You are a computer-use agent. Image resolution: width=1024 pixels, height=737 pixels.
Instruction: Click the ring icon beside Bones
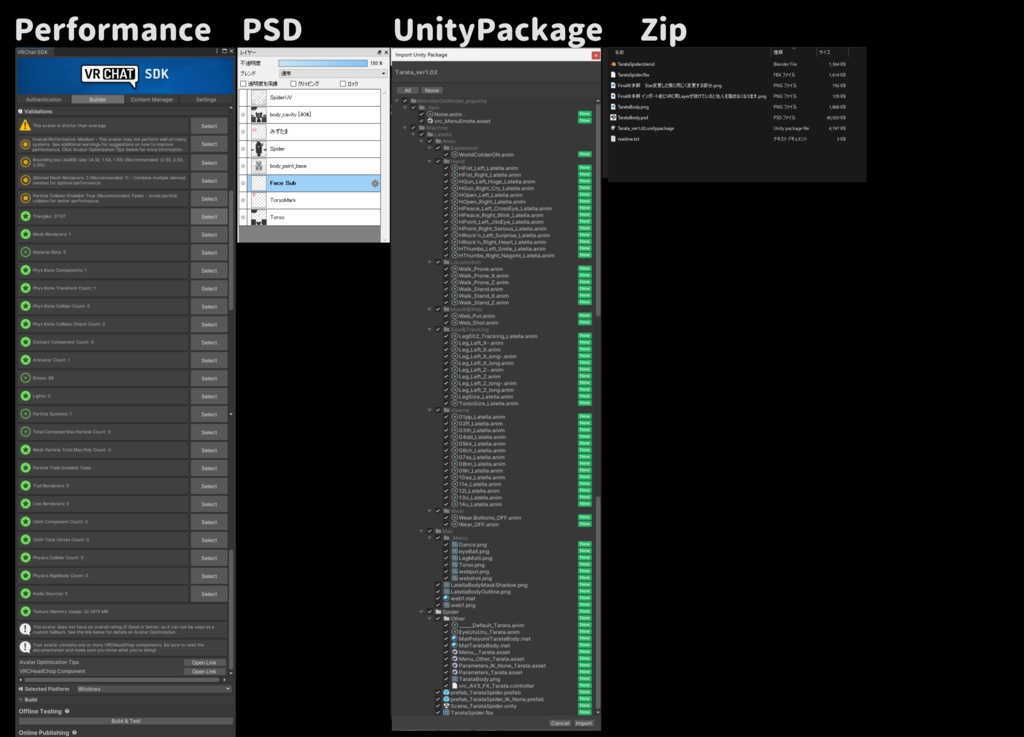pyautogui.click(x=25, y=378)
